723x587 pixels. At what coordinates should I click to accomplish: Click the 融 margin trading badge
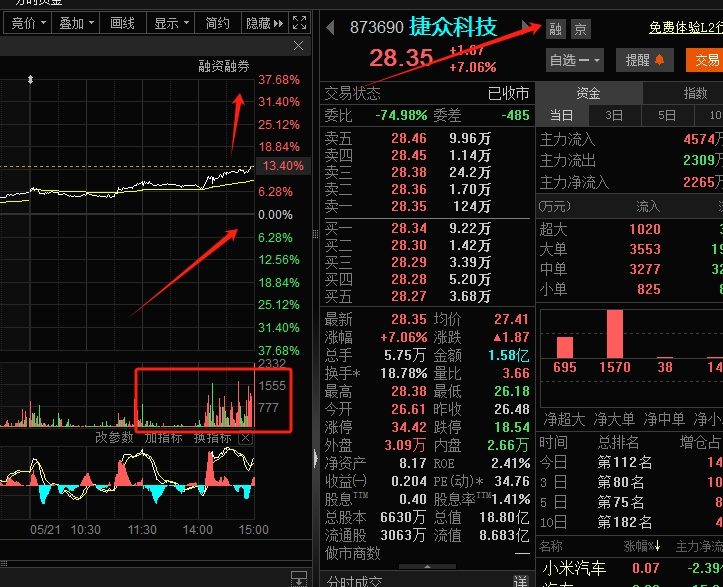coord(556,29)
